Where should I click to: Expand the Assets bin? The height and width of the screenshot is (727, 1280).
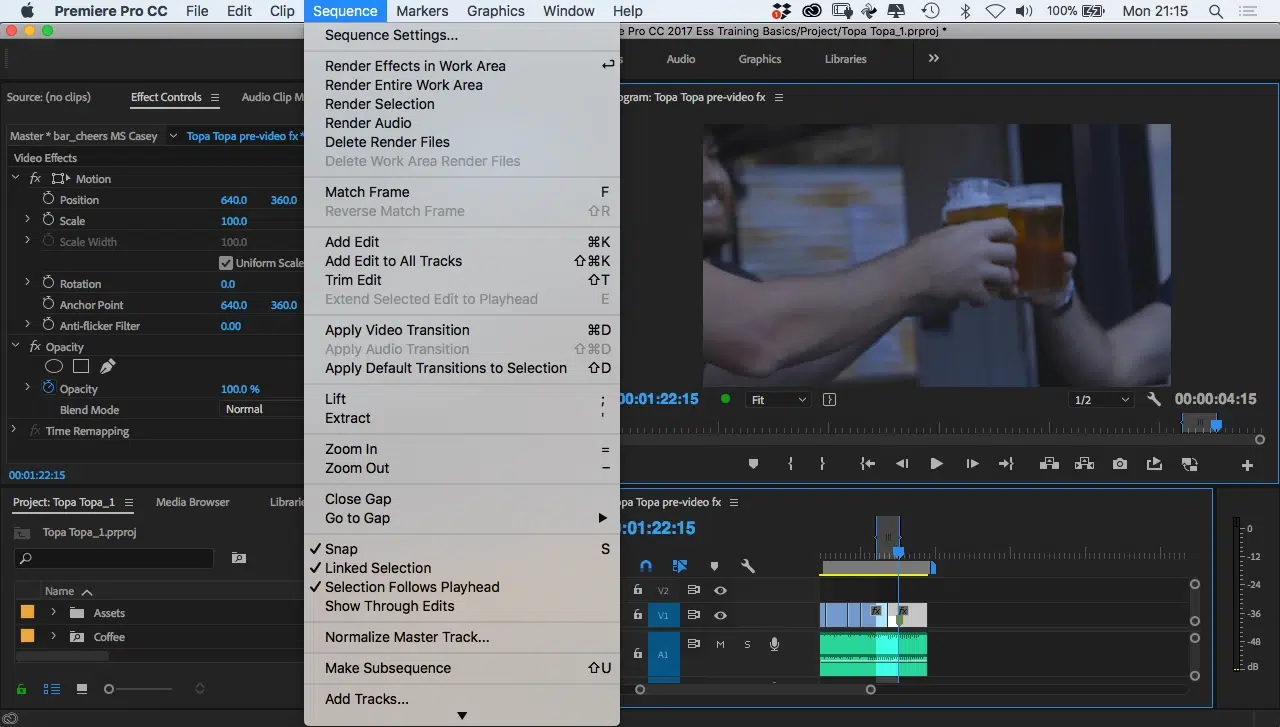(x=53, y=613)
